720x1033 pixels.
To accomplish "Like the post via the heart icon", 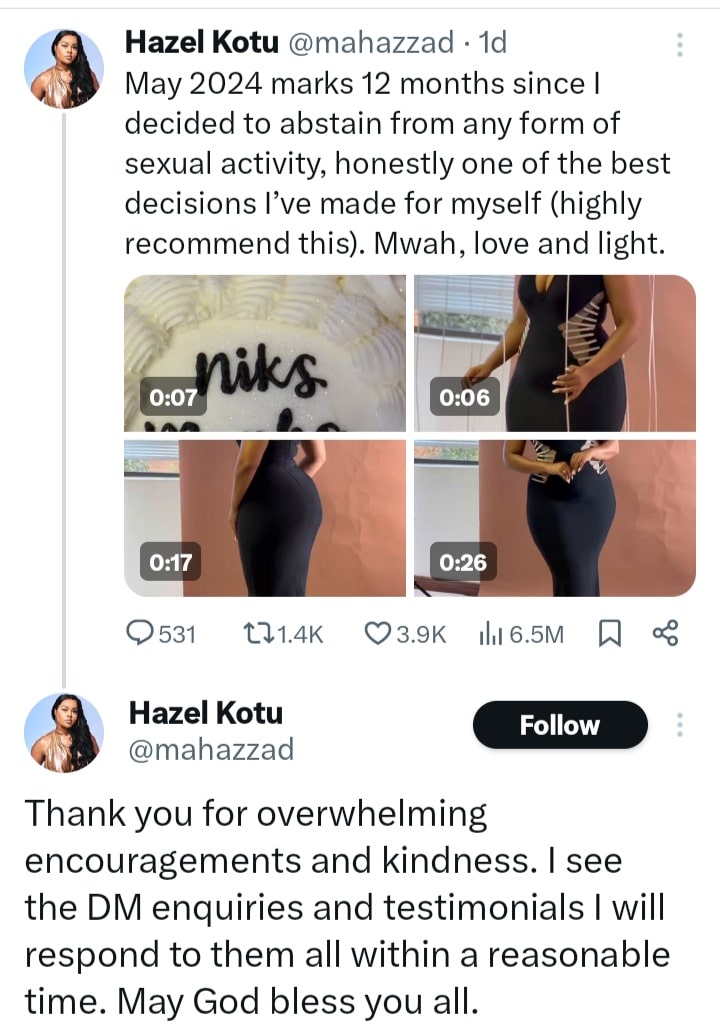I will pos(377,633).
